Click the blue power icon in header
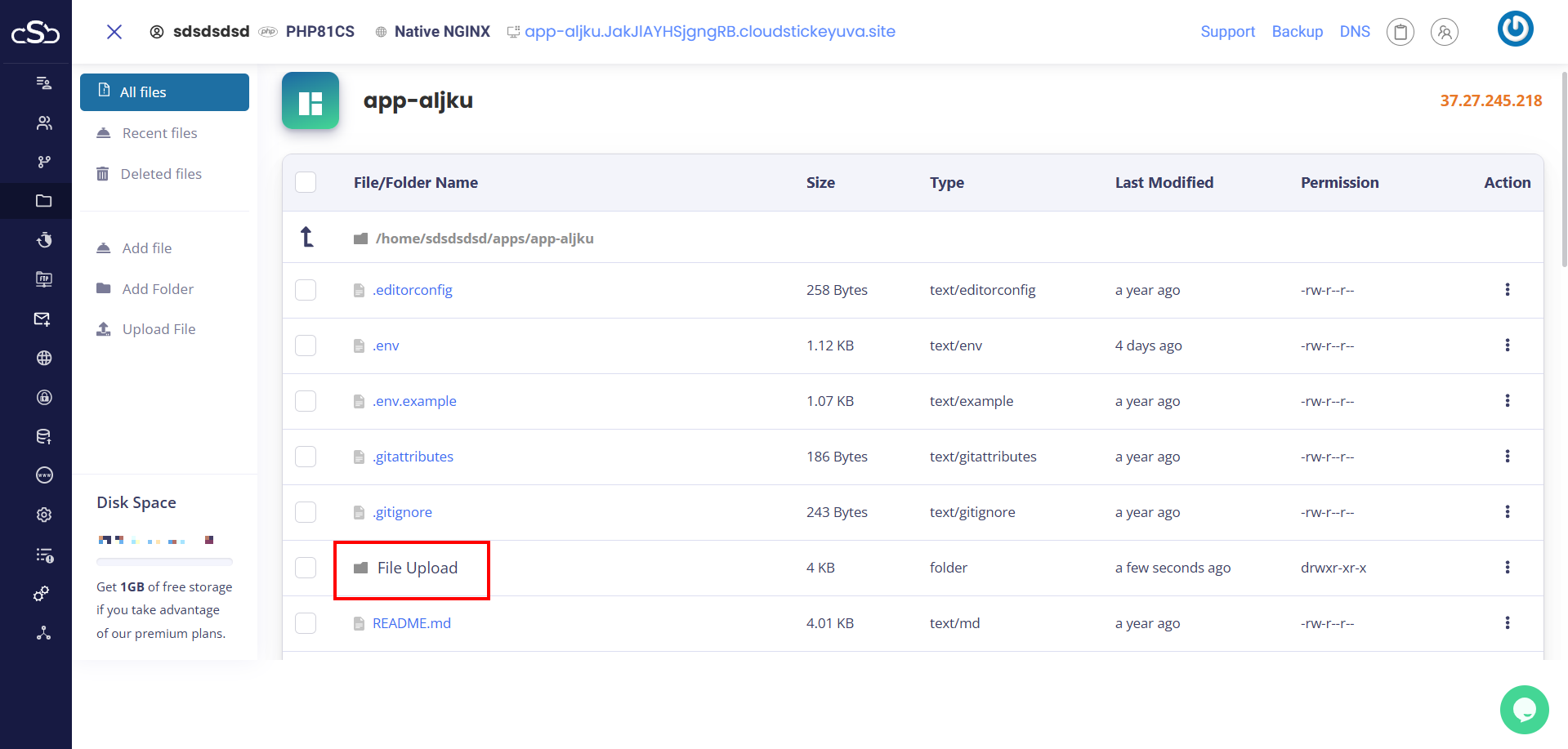 pyautogui.click(x=1515, y=29)
